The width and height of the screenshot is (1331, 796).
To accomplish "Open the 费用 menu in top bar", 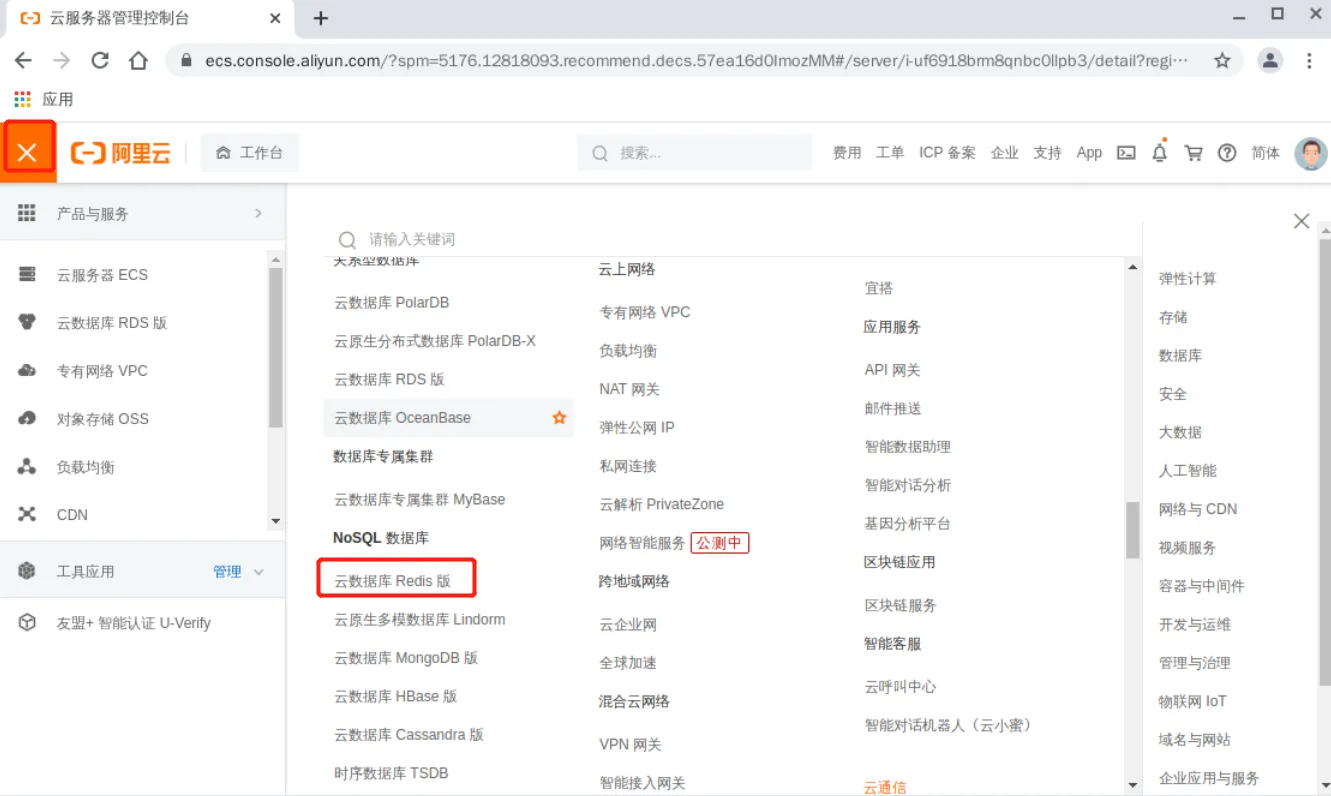I will 847,153.
